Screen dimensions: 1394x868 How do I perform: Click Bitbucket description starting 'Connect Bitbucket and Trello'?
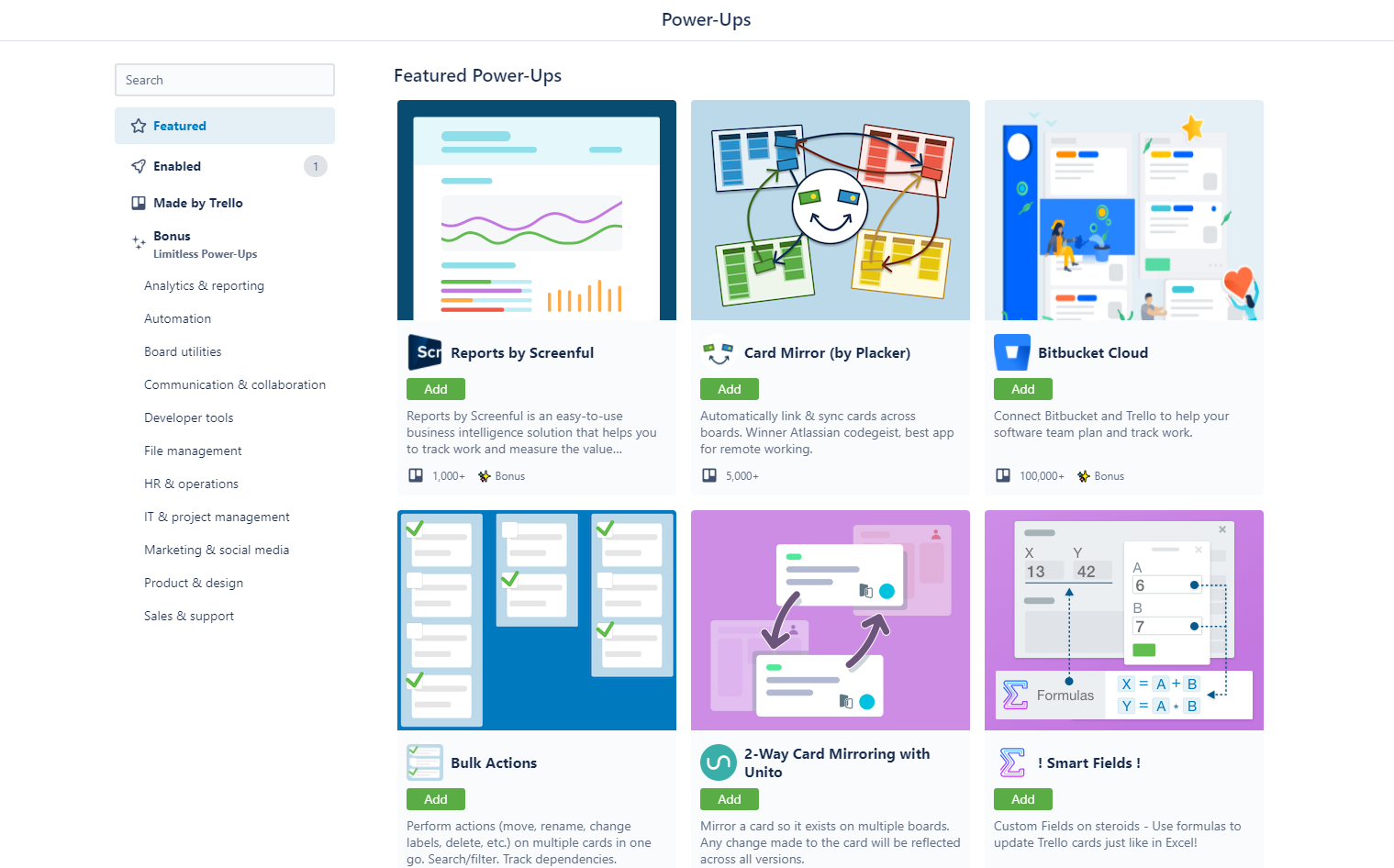(x=1111, y=424)
